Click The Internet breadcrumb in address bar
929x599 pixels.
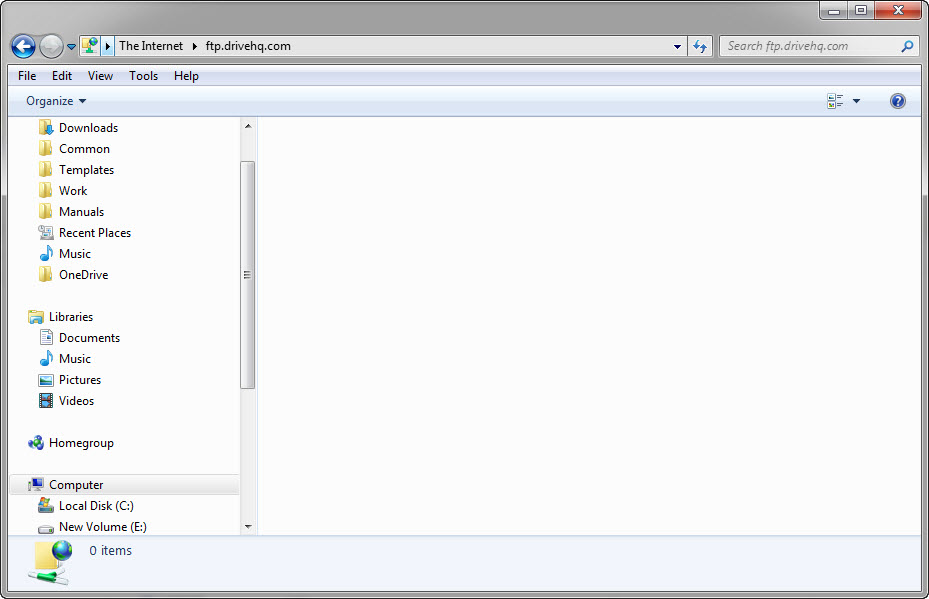pos(151,46)
